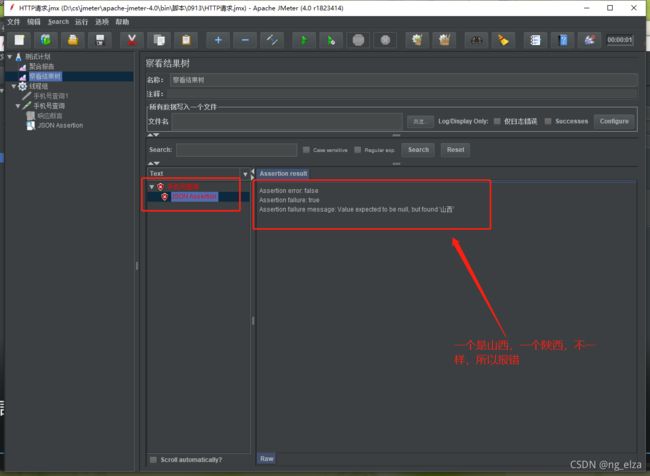Click the Clear results broom icon
The image size is (650, 476).
(x=417, y=40)
